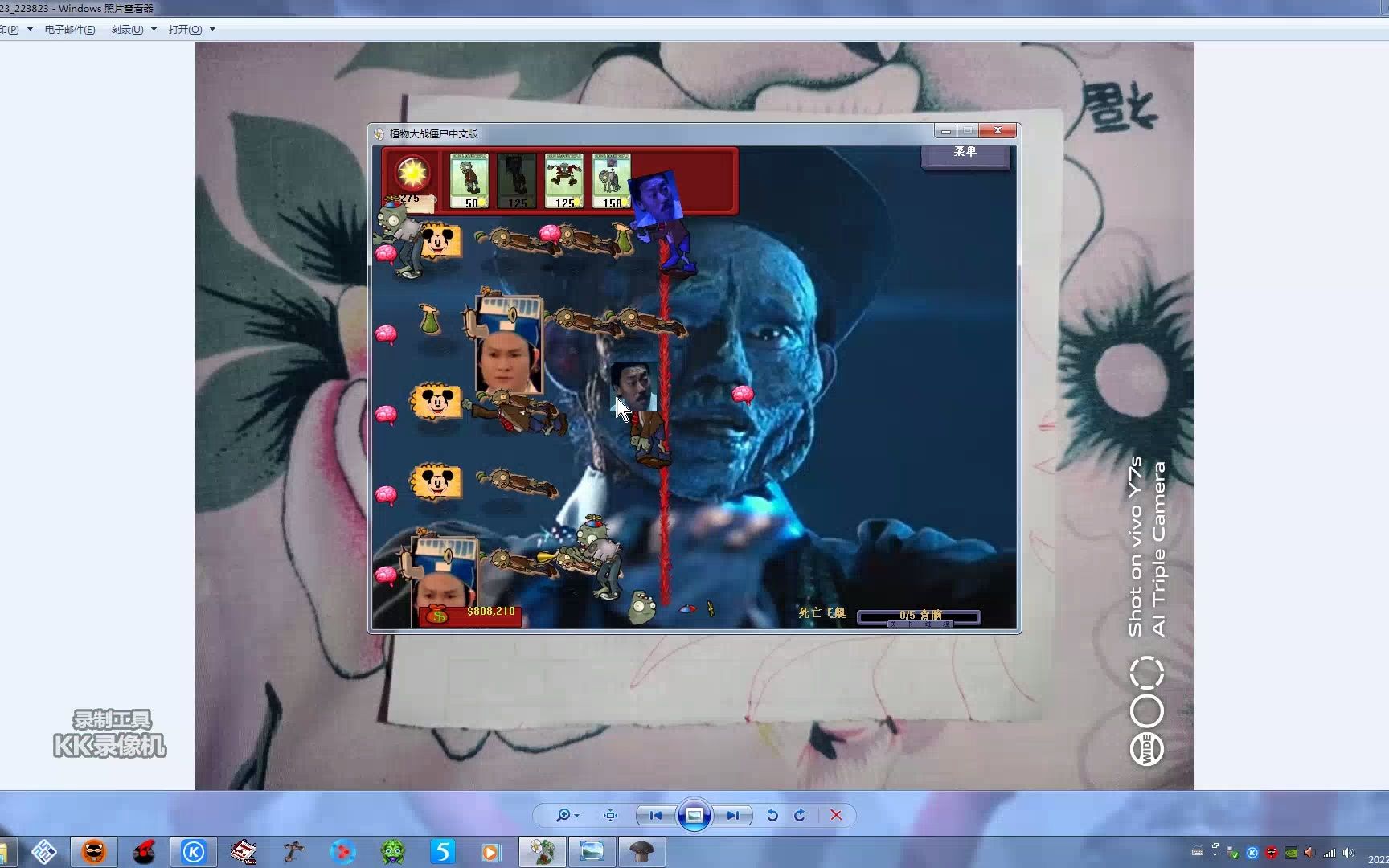The width and height of the screenshot is (1389, 868).
Task: Click the network signal tray icon
Action: 1330,853
